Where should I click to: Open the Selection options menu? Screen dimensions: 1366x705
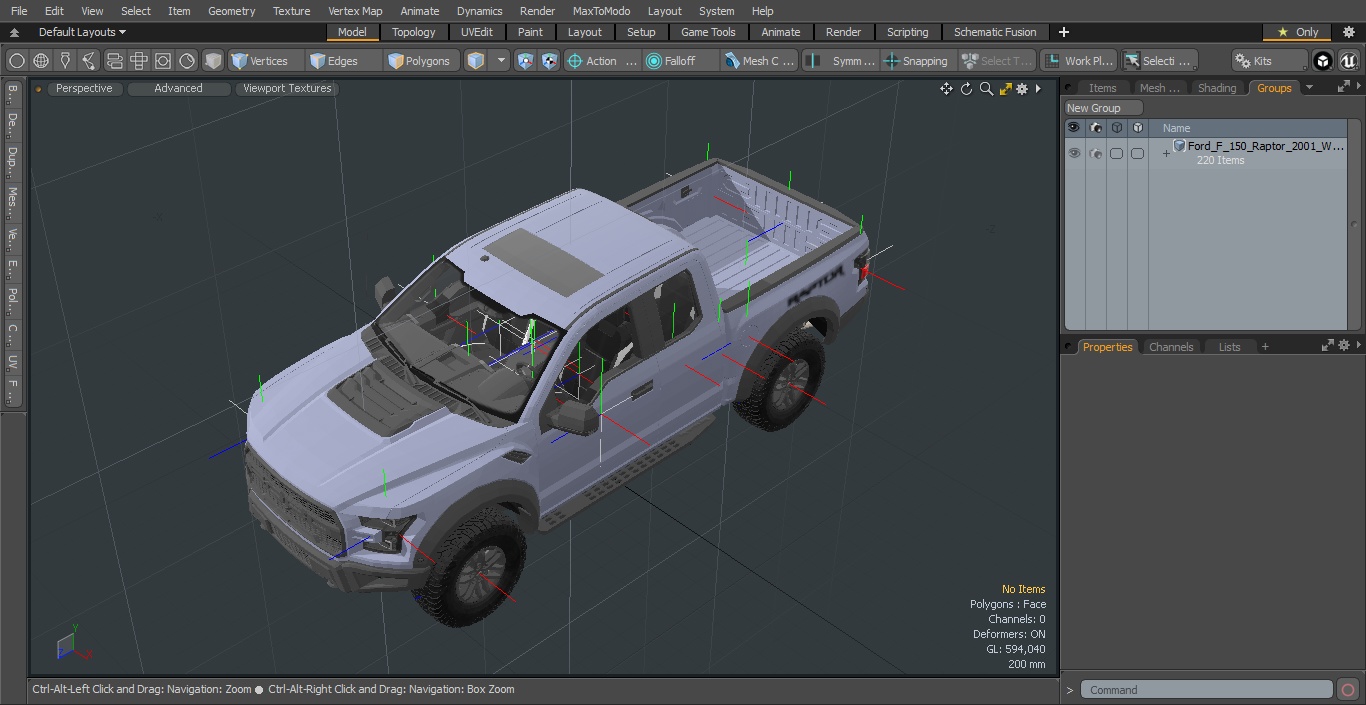coord(1158,61)
